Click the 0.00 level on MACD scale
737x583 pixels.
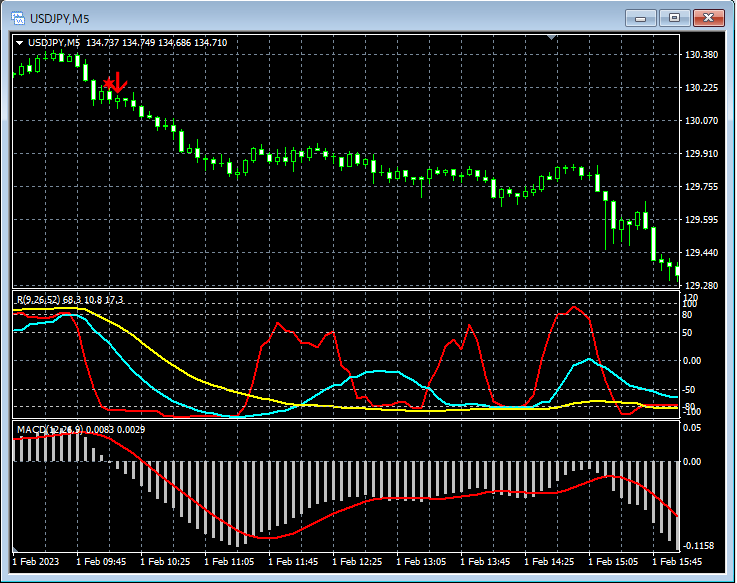(691, 462)
